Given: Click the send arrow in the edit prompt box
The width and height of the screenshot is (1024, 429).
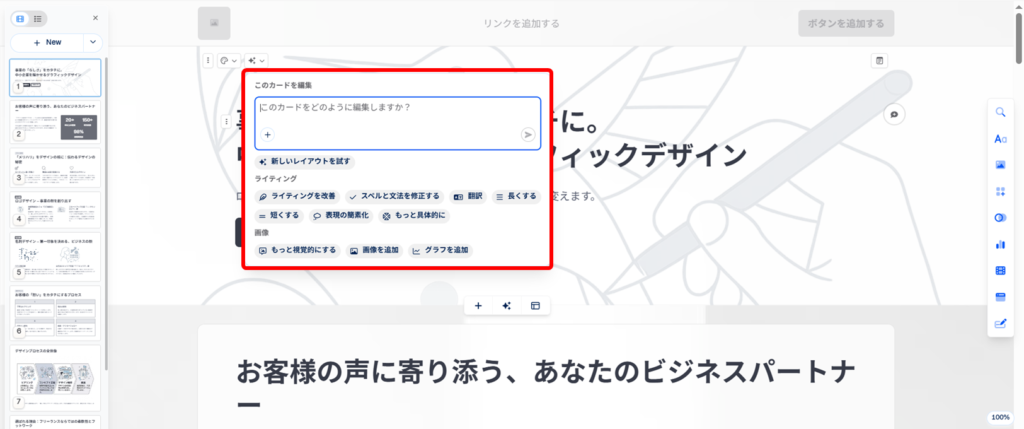Looking at the screenshot, I should point(527,134).
